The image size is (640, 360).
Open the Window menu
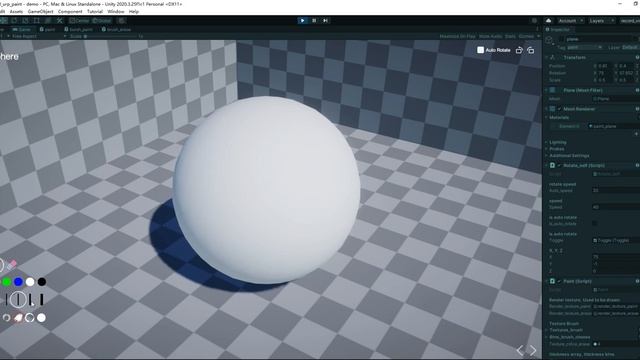[116, 11]
